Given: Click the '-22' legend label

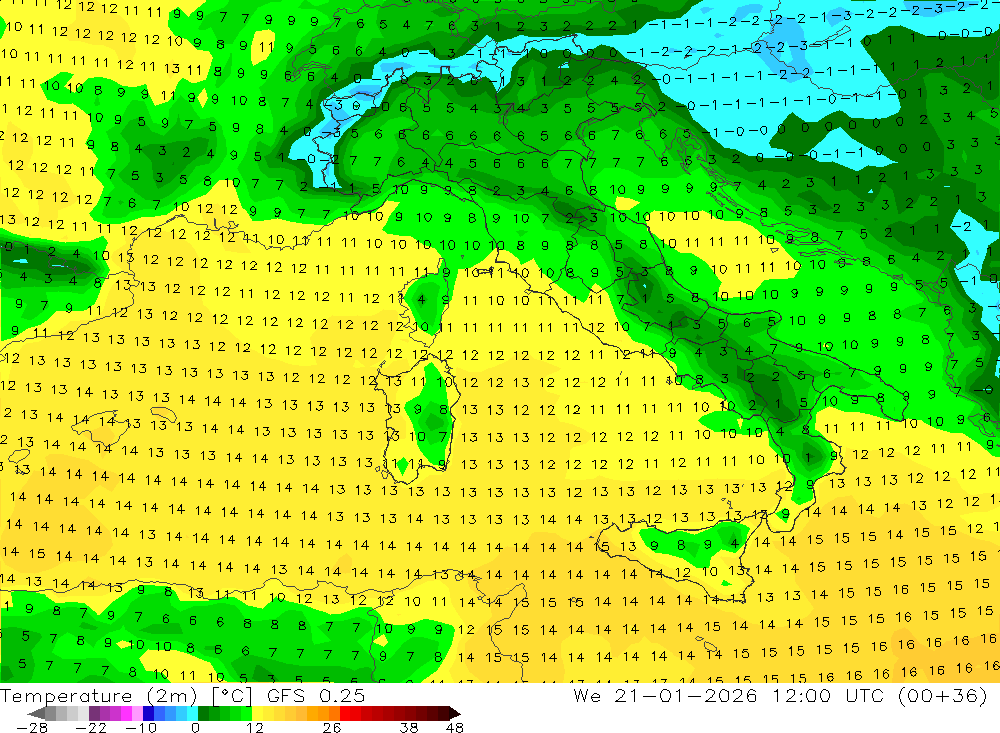Looking at the screenshot, I should [91, 728].
